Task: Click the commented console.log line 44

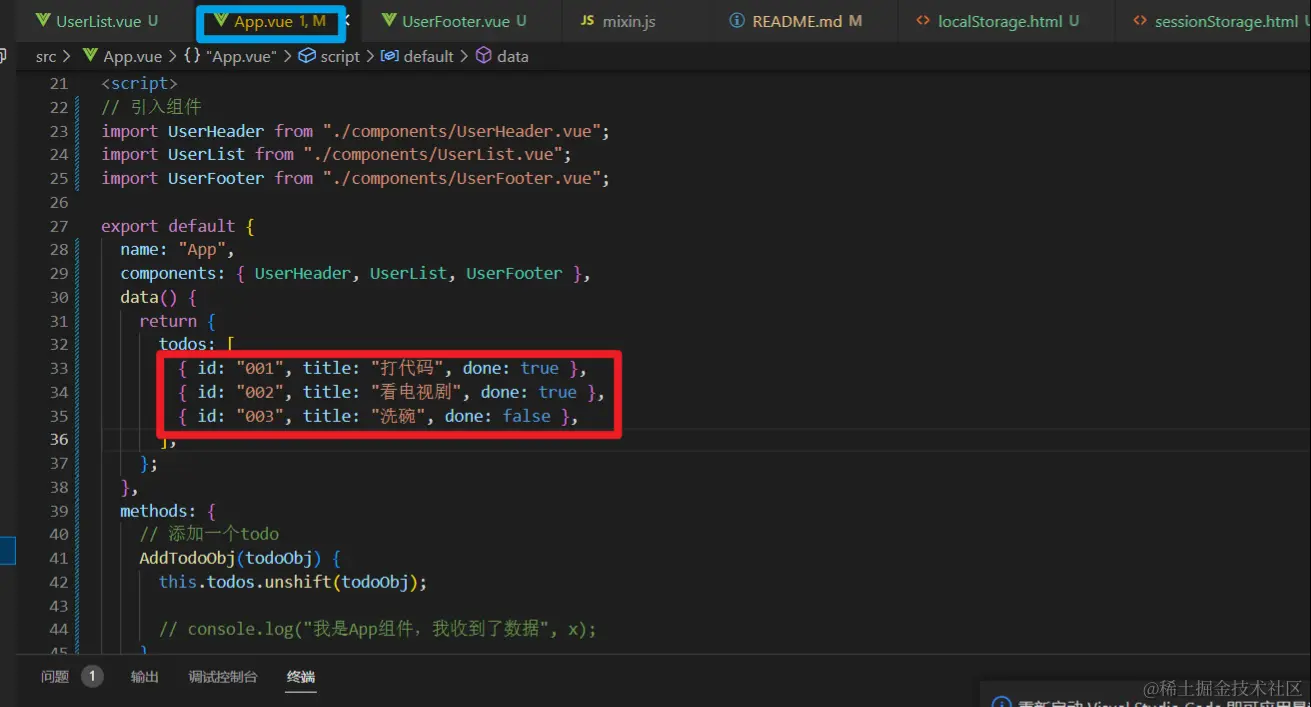Action: (377, 629)
